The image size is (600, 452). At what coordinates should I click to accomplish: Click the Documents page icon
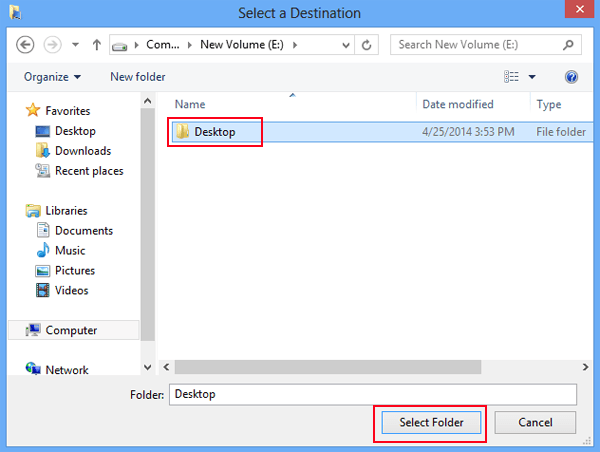[43, 230]
